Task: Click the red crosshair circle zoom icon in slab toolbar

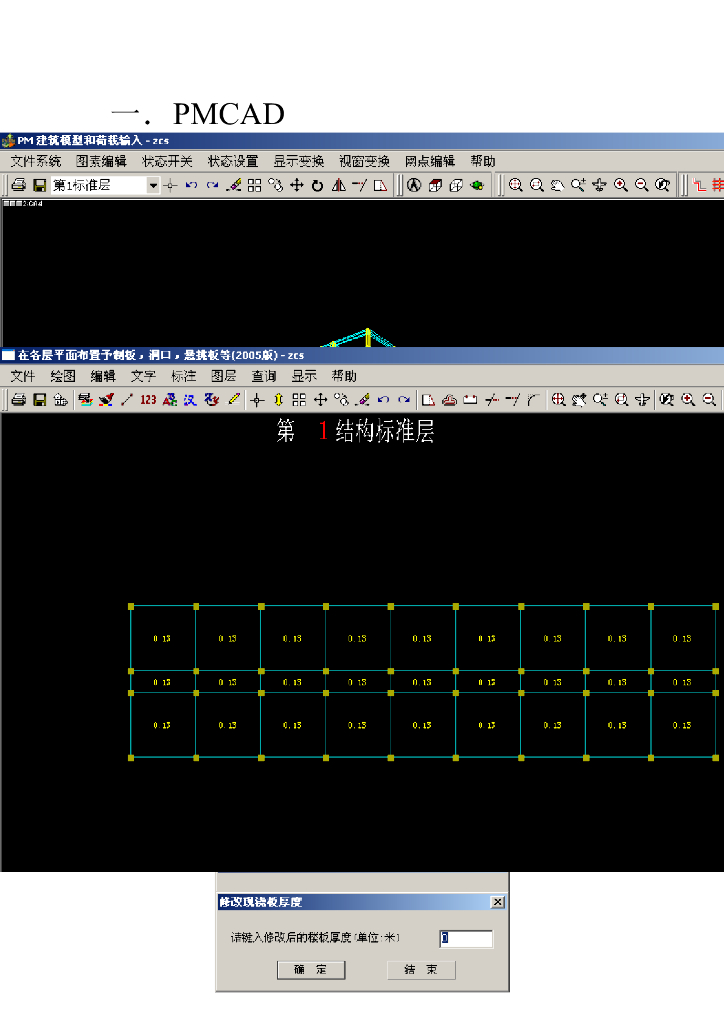Action: [558, 400]
